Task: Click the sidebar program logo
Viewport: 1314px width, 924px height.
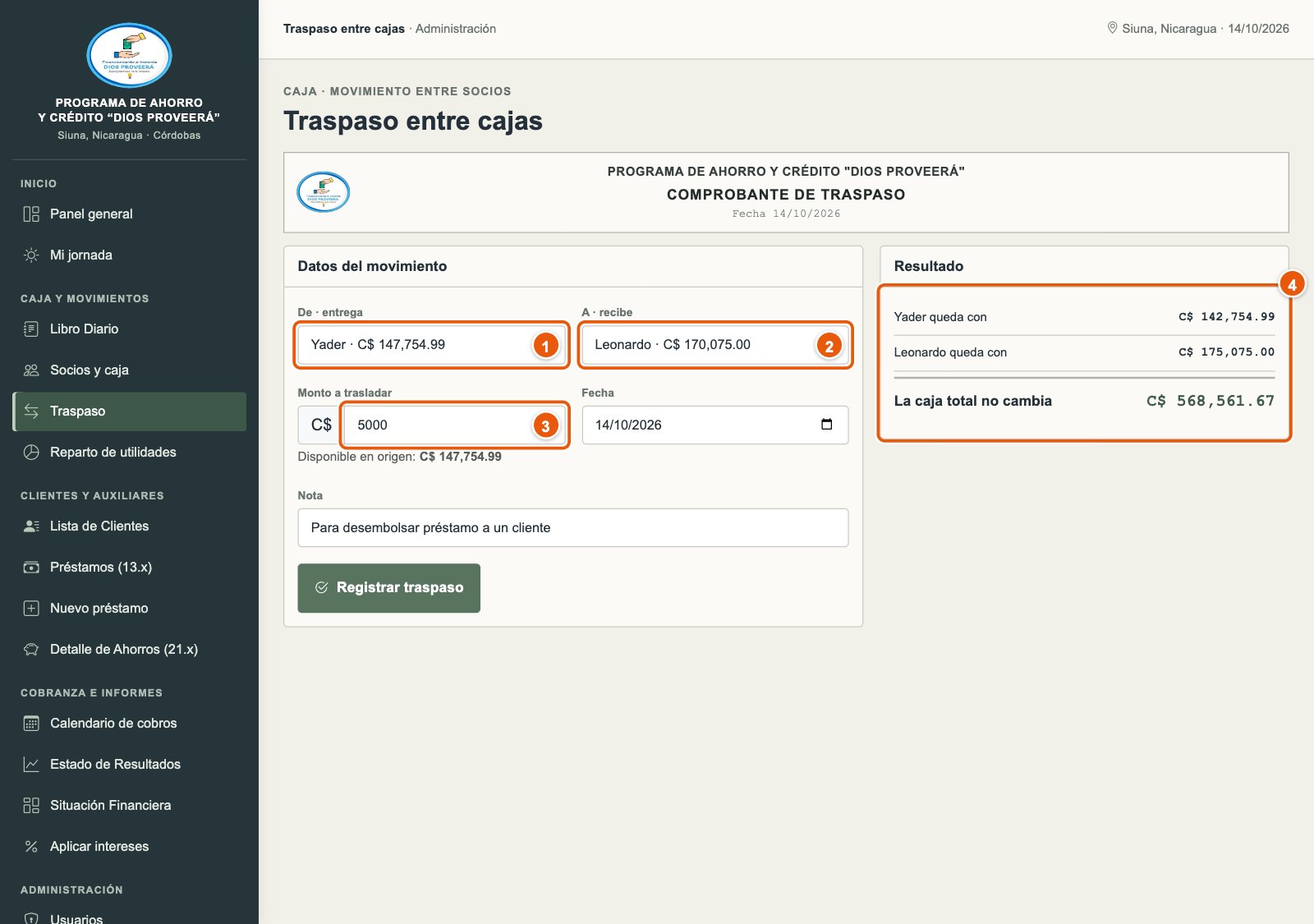Action: coord(129,56)
